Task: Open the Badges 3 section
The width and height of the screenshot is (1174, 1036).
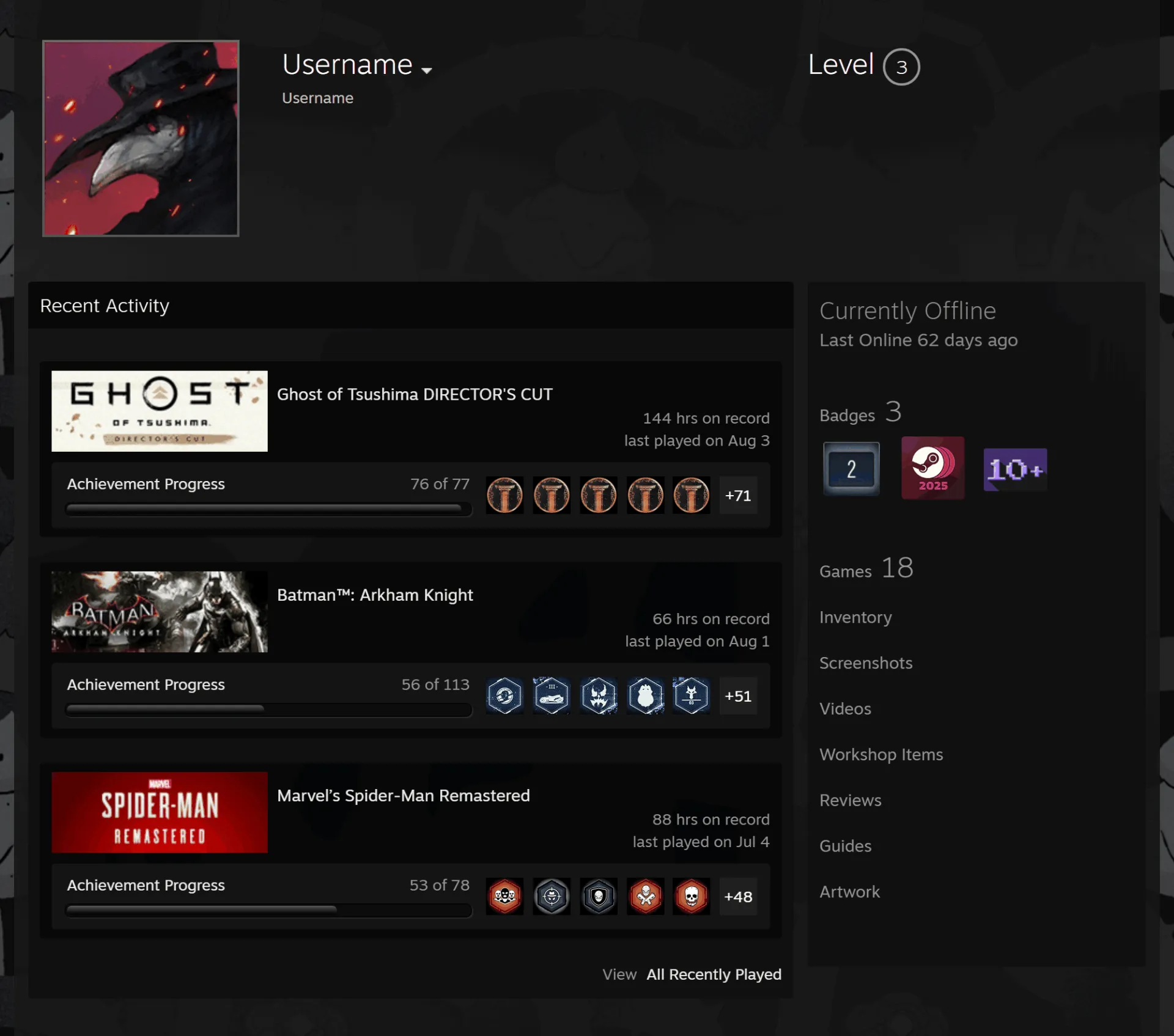Action: tap(860, 413)
